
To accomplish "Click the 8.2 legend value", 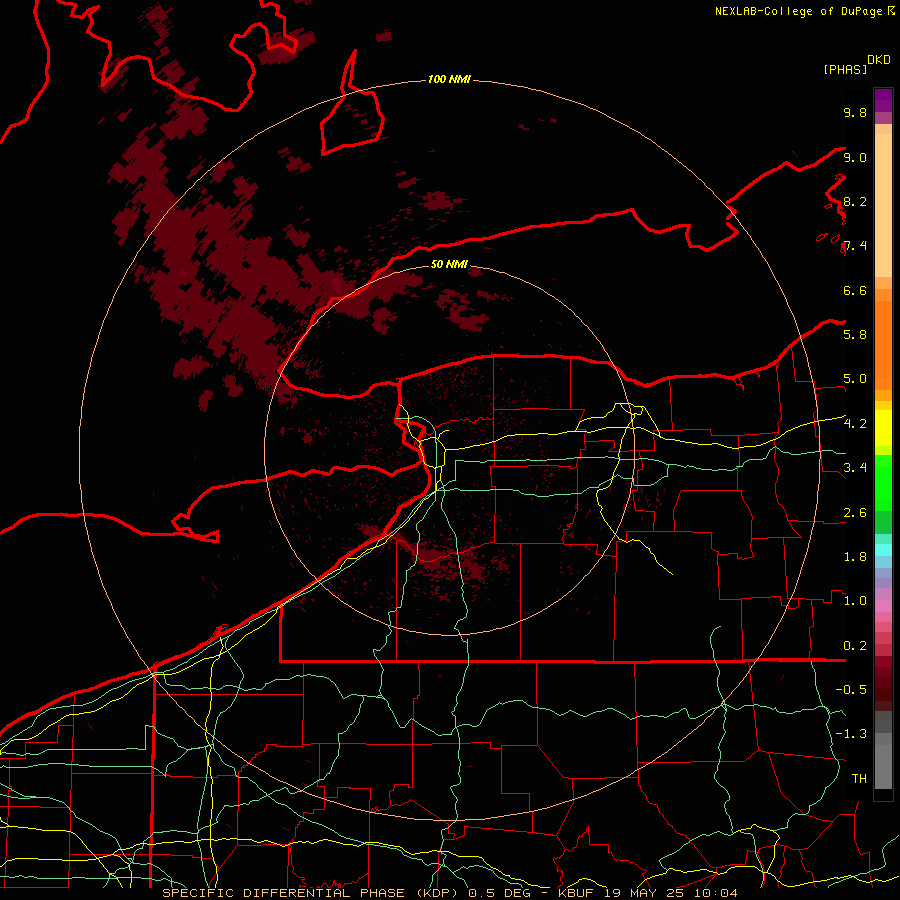I will [x=855, y=201].
